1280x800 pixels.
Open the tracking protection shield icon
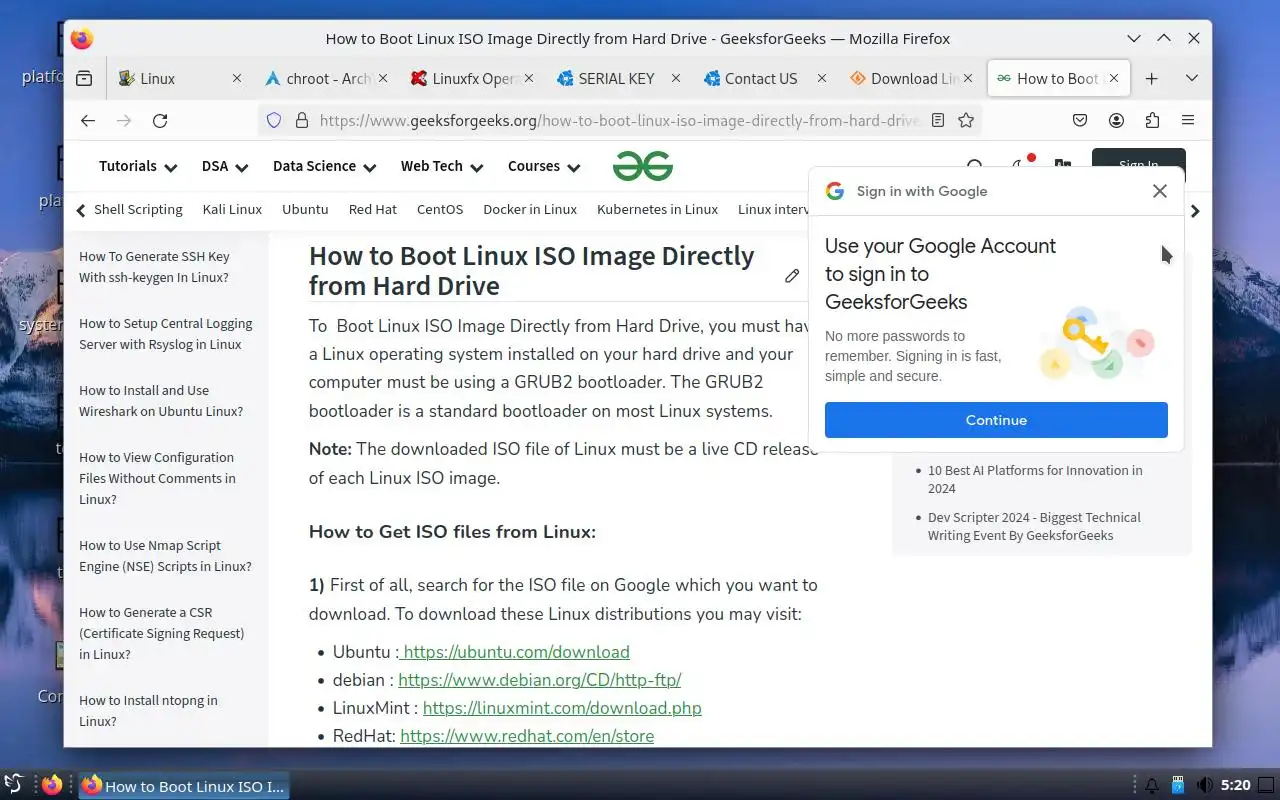[274, 120]
